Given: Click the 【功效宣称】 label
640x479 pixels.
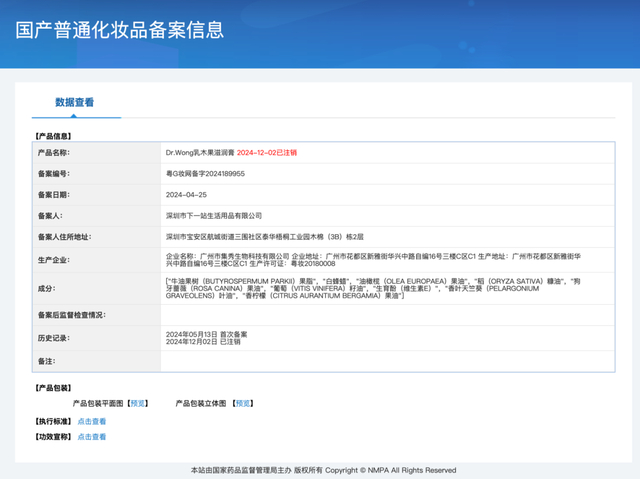Looking at the screenshot, I should point(53,437).
